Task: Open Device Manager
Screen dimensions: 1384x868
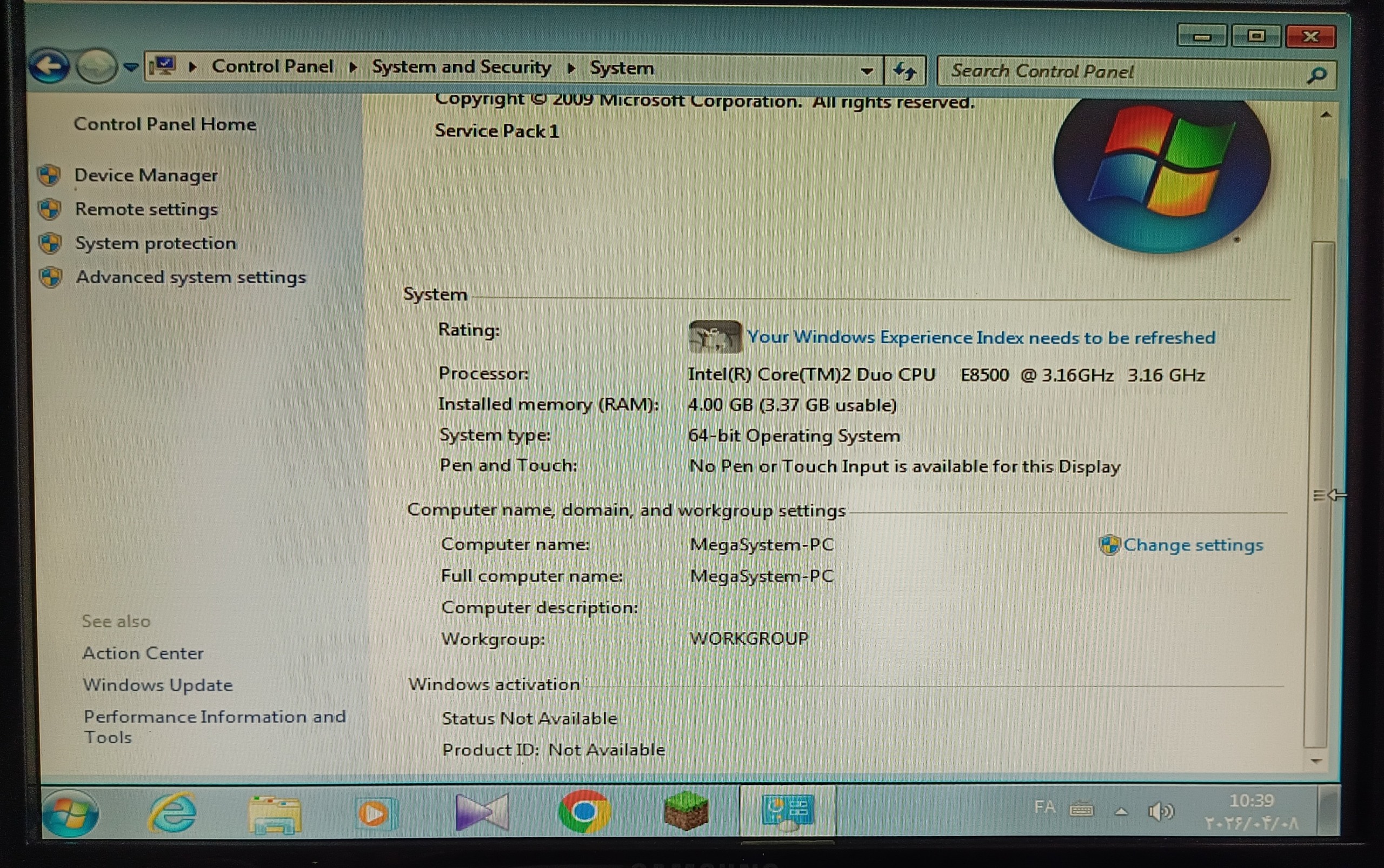Action: click(x=146, y=175)
